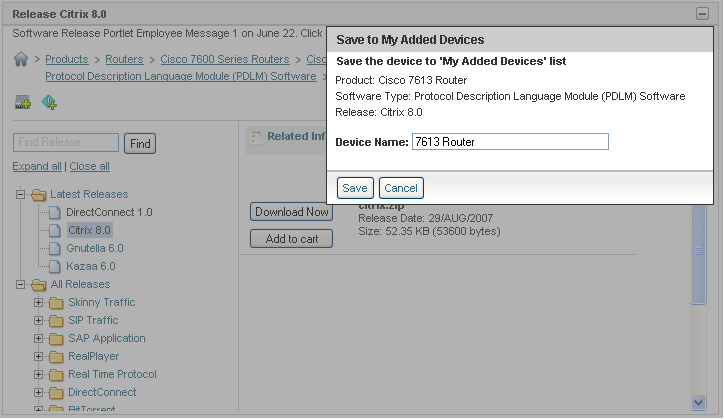
Task: Click the Download Now button
Action: tap(291, 212)
